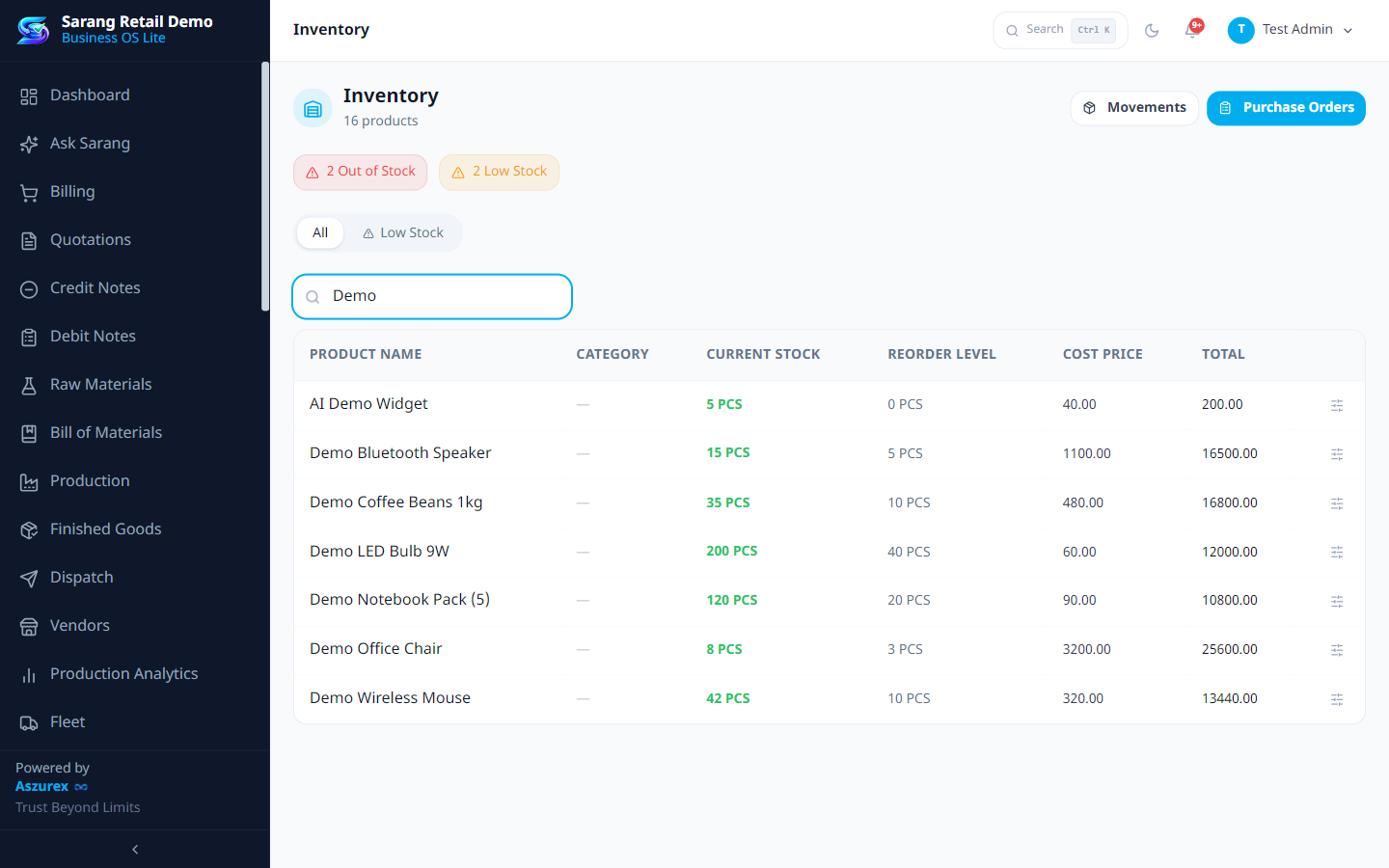Screen dimensions: 1389x868
Task: Go to Raw Materials menu item
Action: pos(133,385)
